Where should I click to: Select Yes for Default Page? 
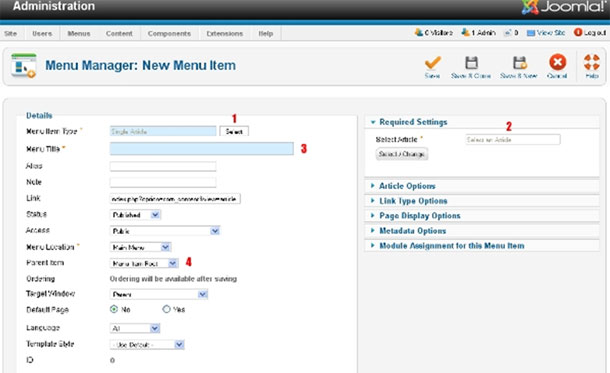(x=167, y=309)
